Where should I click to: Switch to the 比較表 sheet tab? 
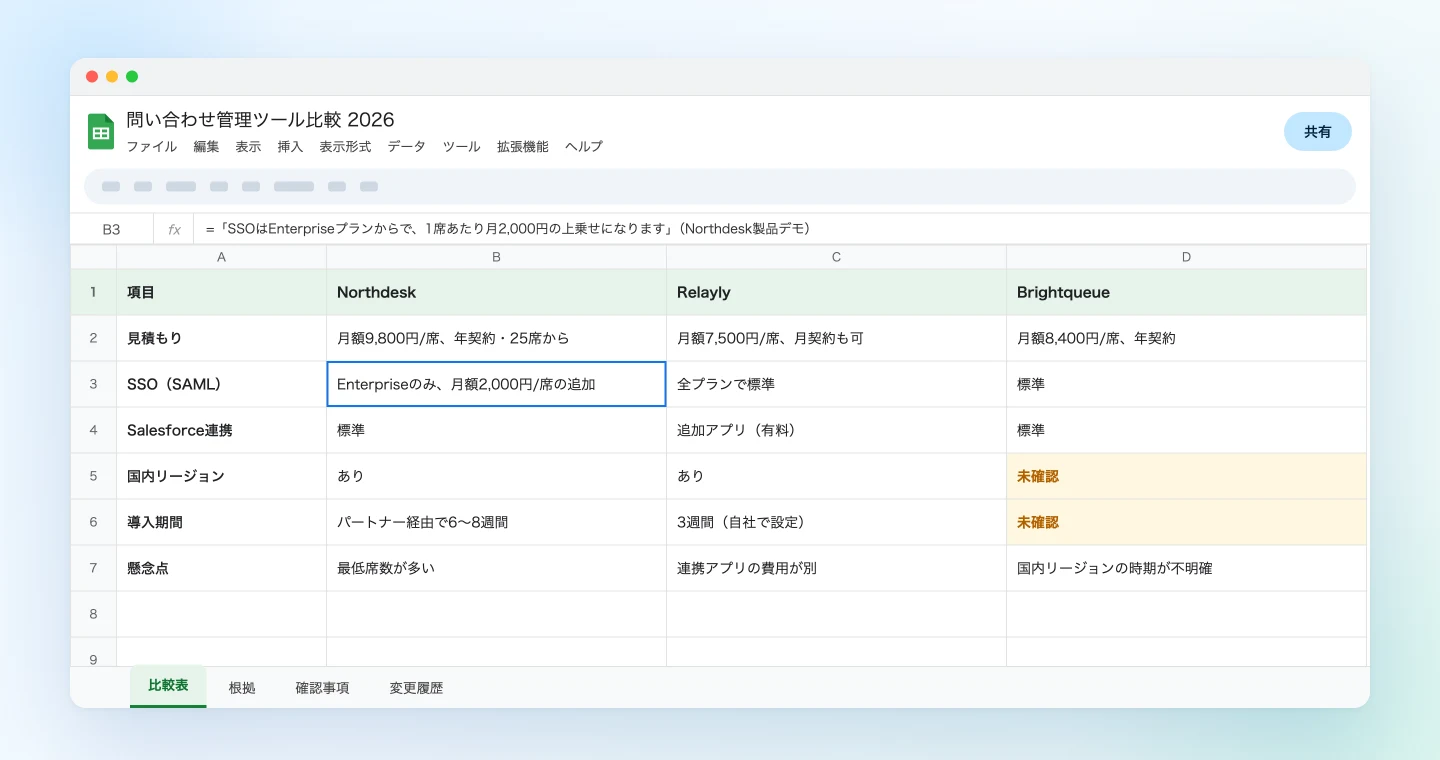click(x=168, y=686)
